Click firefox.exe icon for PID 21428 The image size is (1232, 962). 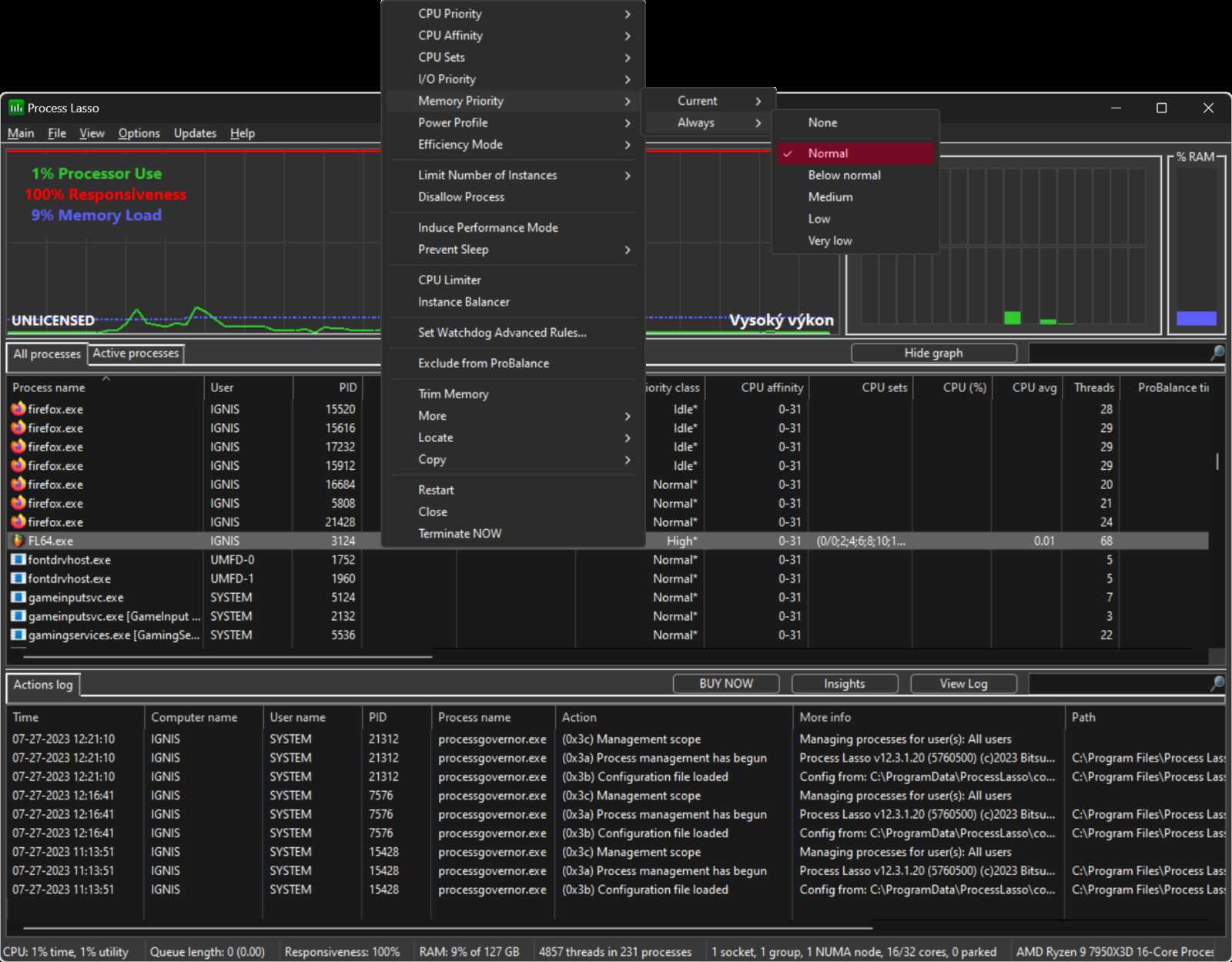click(18, 522)
